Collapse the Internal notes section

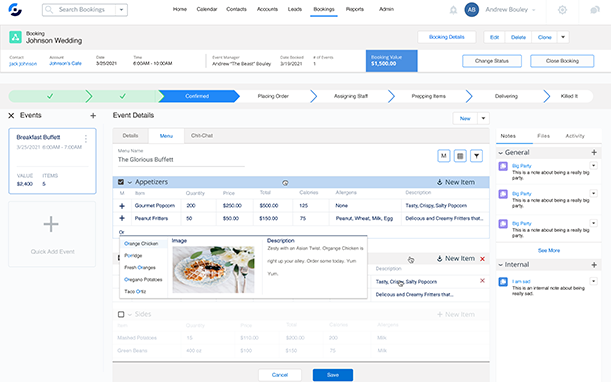pos(501,265)
